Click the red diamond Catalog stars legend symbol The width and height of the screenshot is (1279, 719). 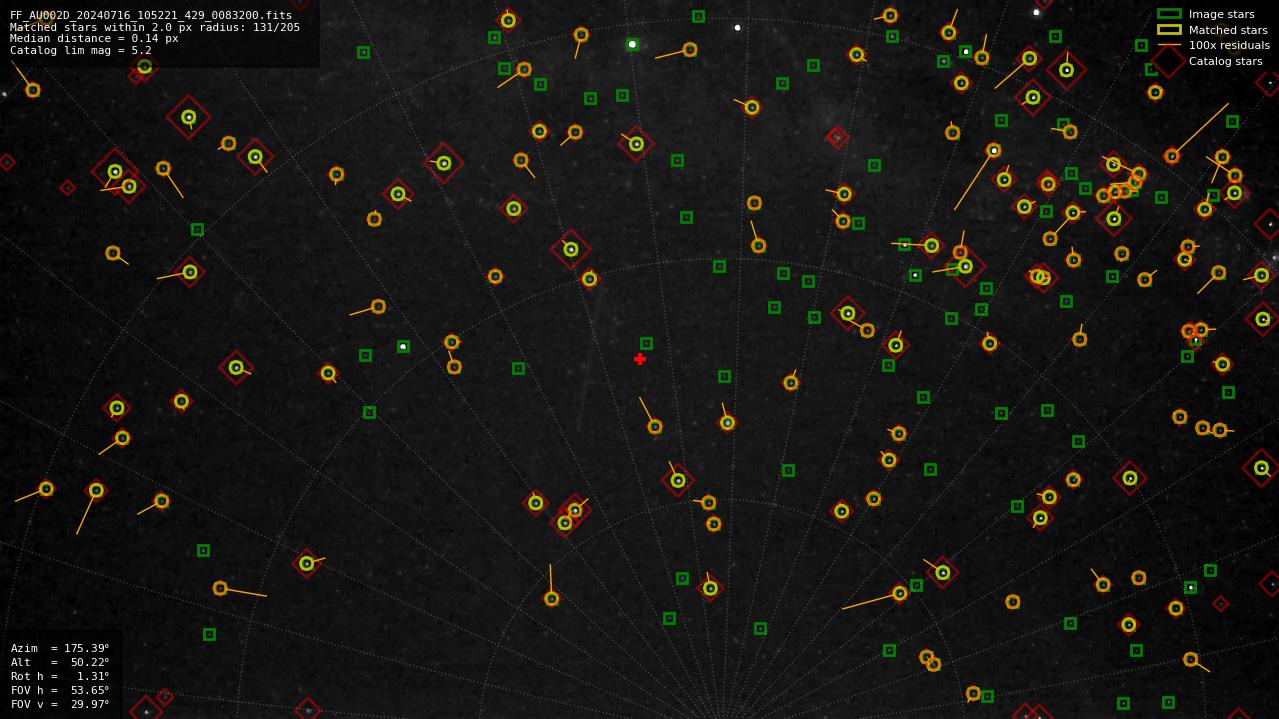(1169, 61)
